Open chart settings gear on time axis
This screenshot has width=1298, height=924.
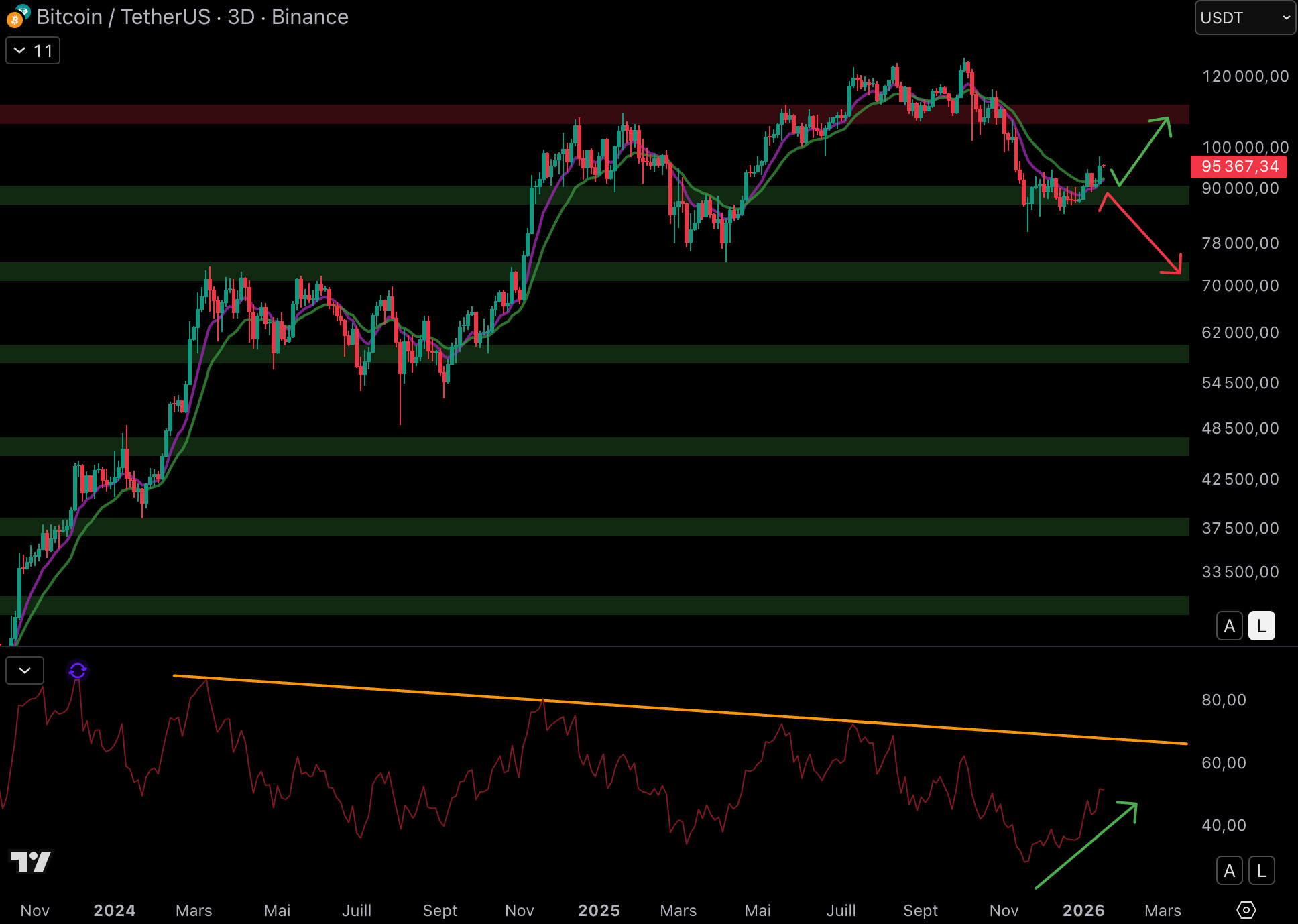pos(1246,910)
